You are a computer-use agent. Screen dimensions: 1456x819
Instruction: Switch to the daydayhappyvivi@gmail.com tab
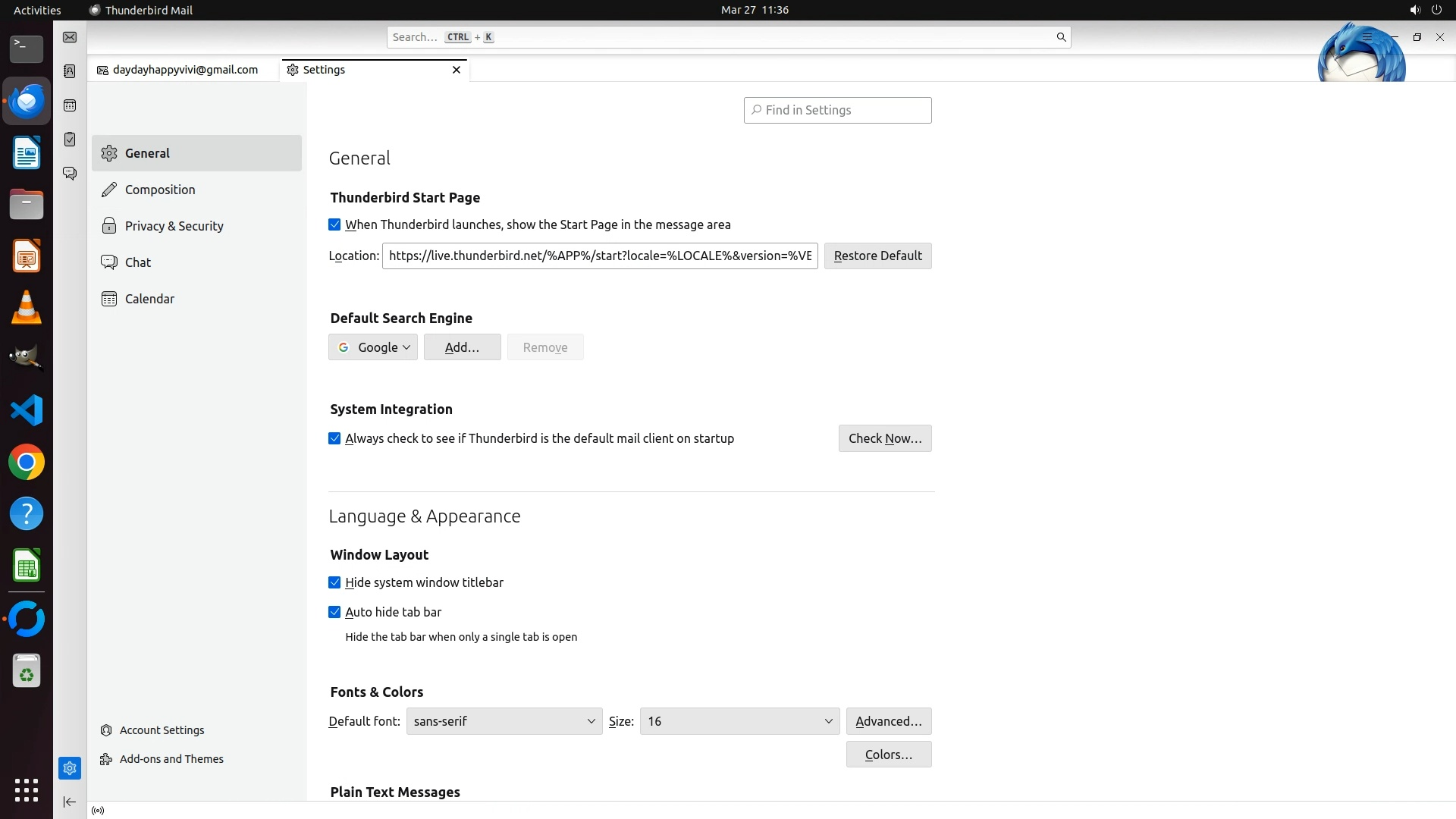[x=184, y=70]
